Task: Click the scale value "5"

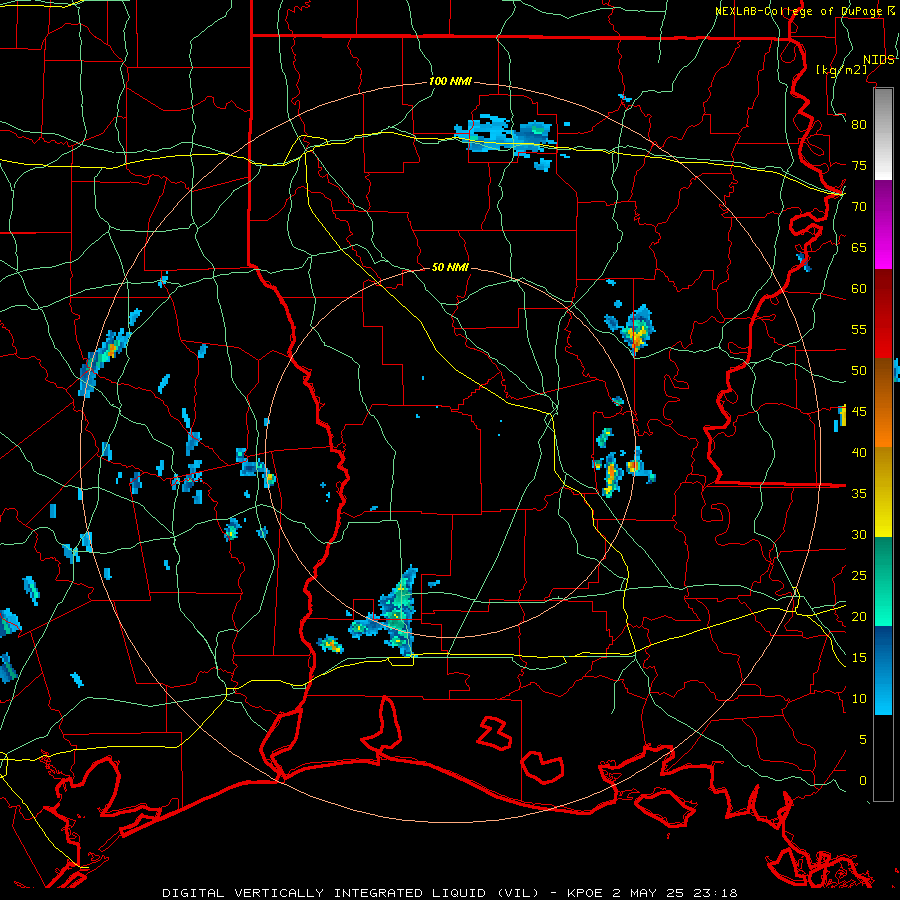Action: (x=863, y=740)
